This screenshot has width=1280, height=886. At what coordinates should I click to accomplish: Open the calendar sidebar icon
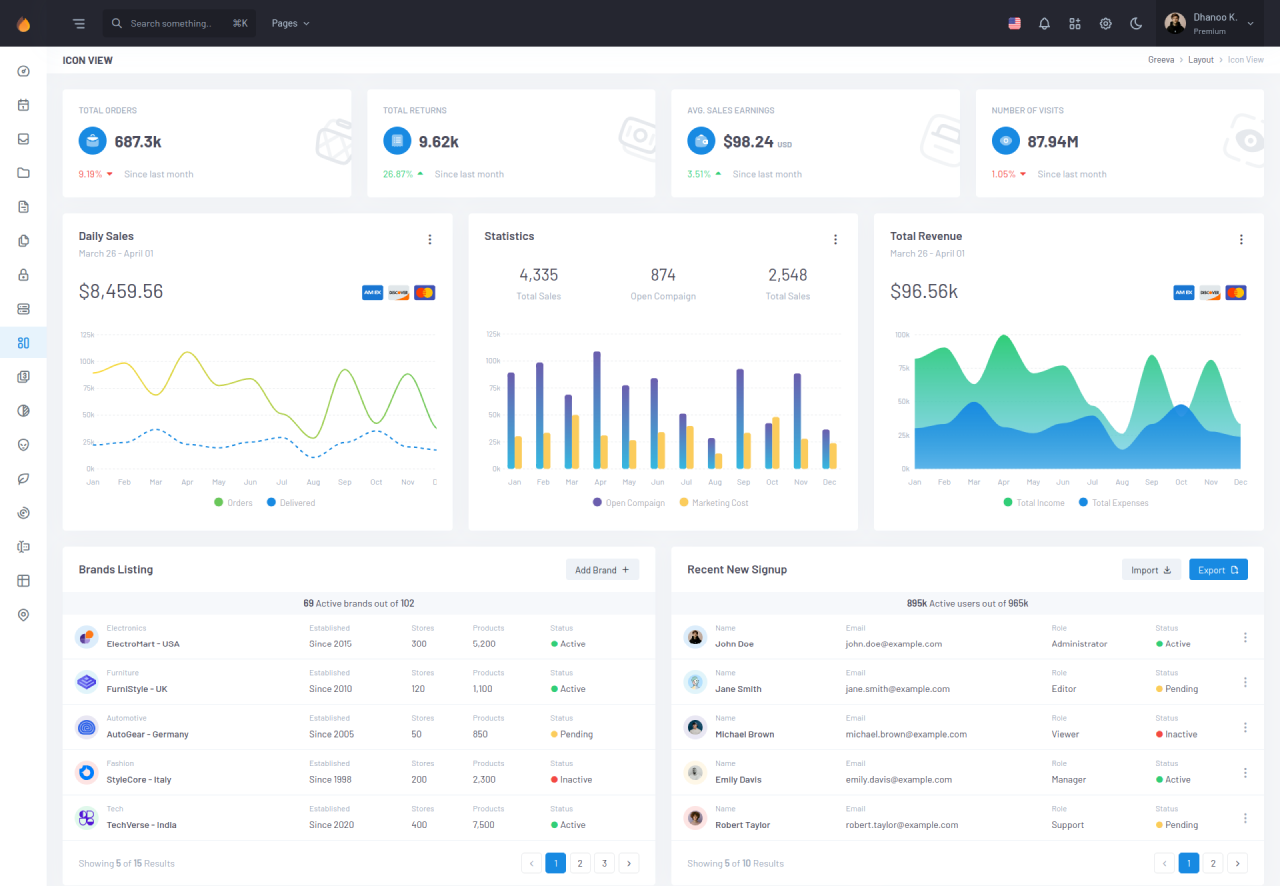[23, 105]
